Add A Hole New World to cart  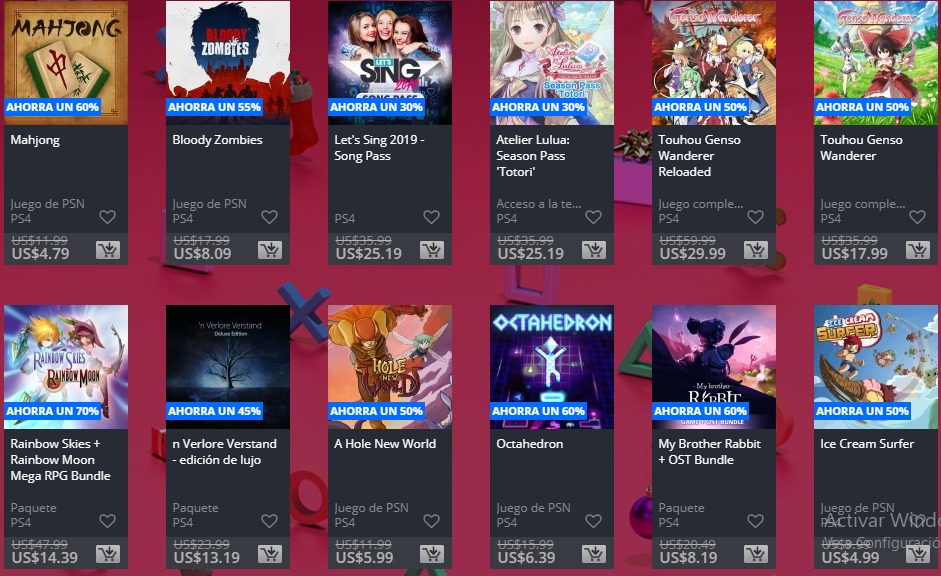(x=432, y=554)
